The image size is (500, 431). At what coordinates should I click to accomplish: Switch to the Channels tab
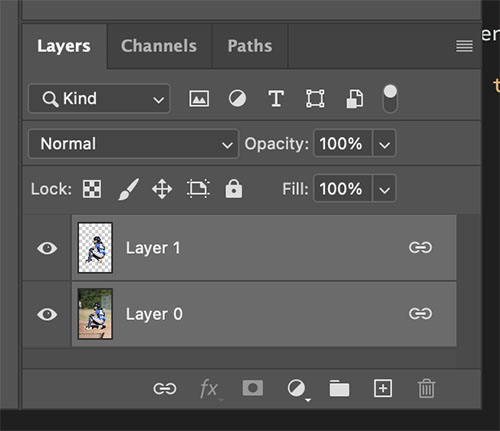[x=159, y=46]
